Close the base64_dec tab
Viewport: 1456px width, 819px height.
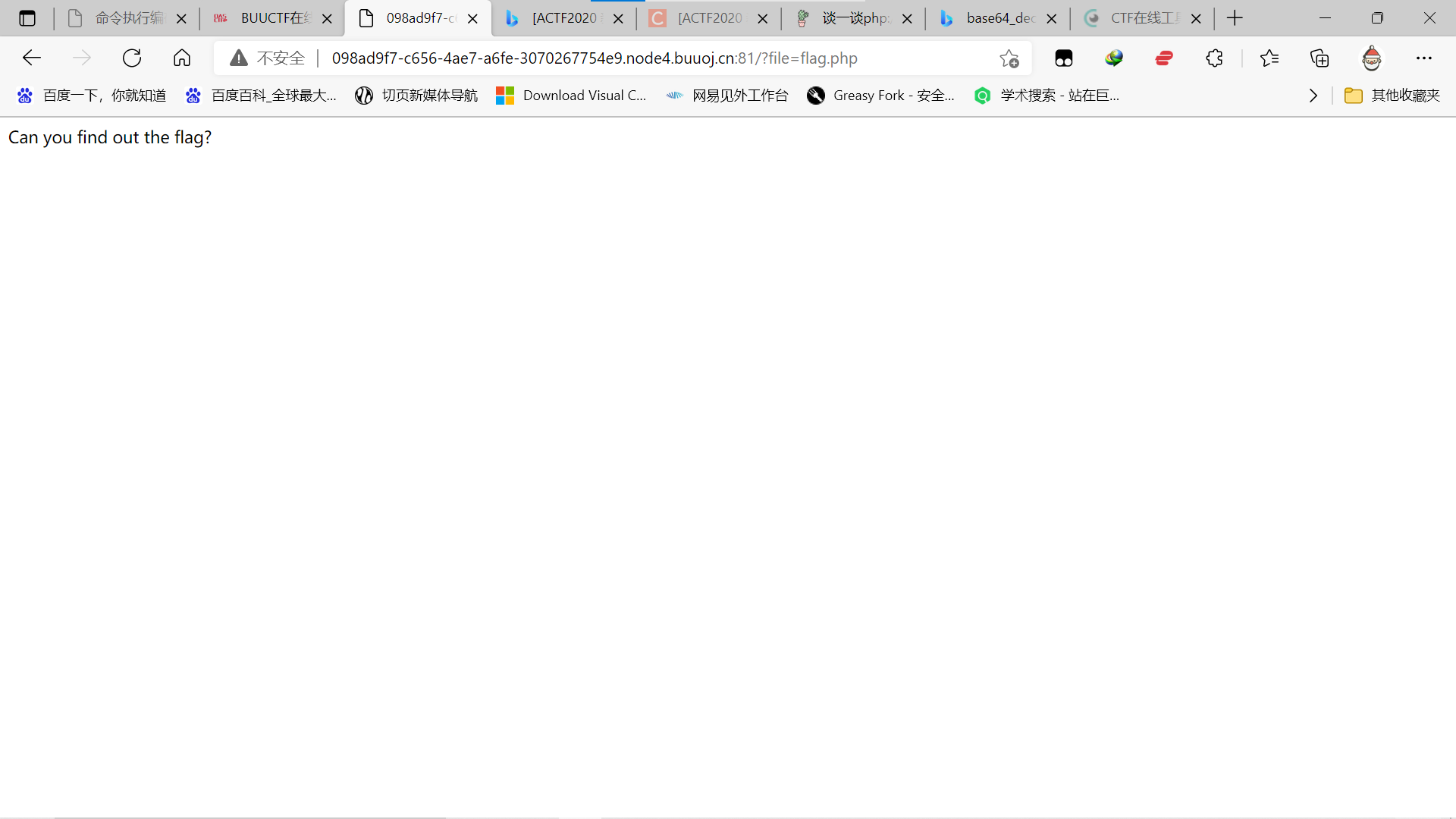tap(1052, 19)
